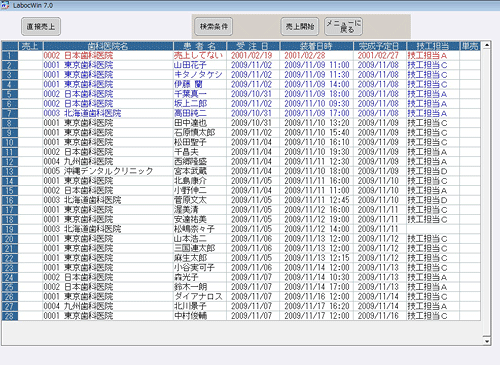Click the 歯科医院名 column header
This screenshot has height=365, width=500.
(x=108, y=46)
